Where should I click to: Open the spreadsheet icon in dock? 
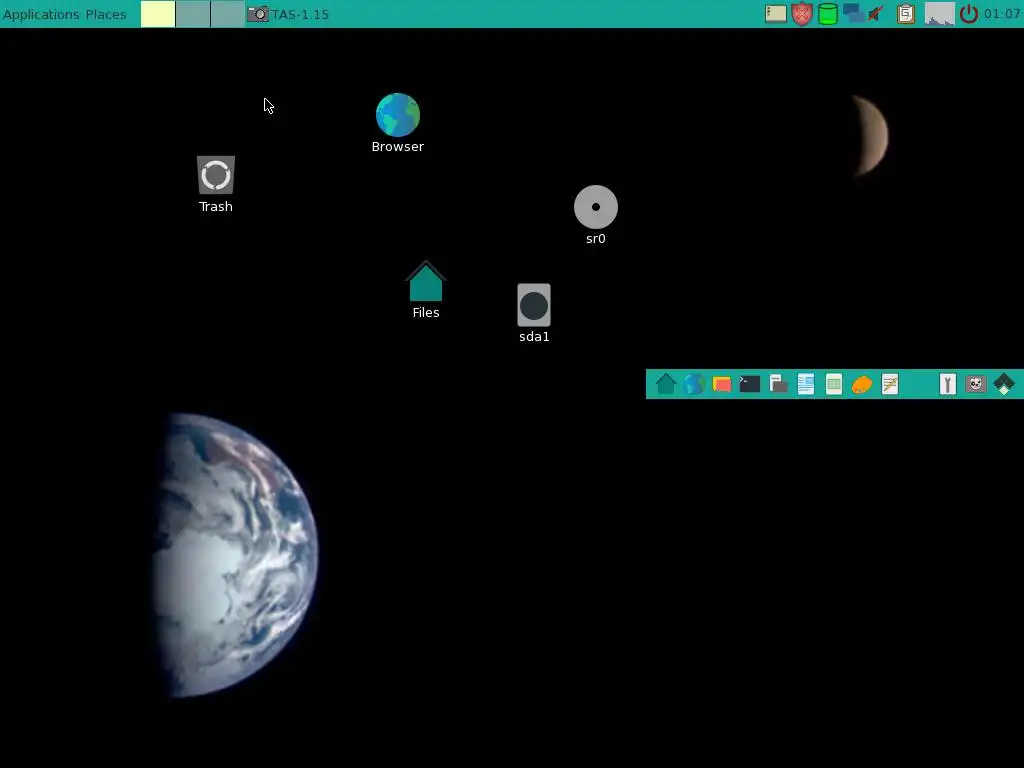[834, 384]
